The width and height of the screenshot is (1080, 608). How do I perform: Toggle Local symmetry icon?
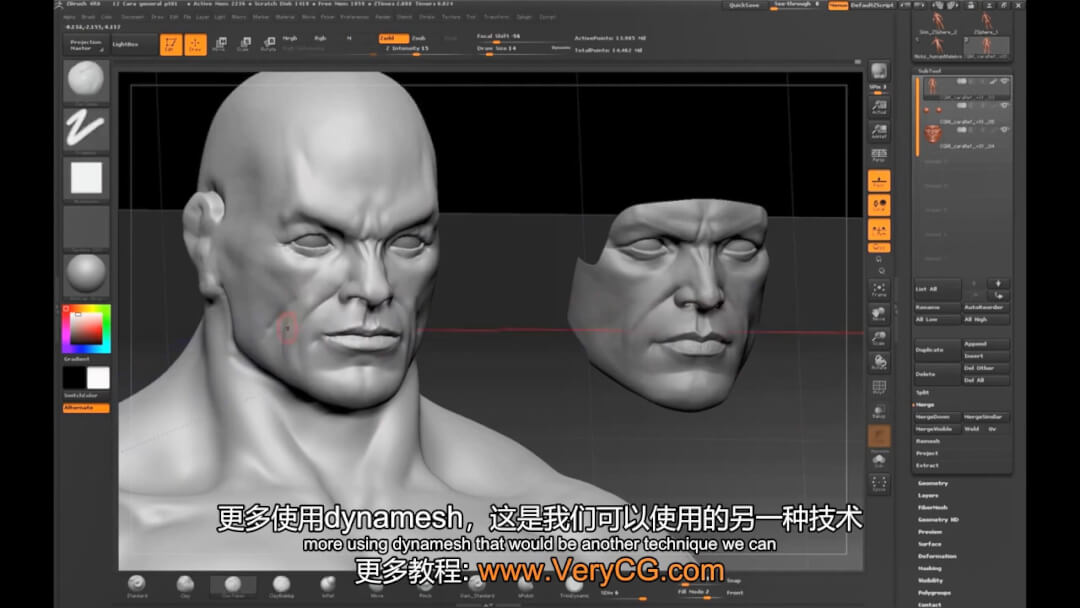pos(879,205)
